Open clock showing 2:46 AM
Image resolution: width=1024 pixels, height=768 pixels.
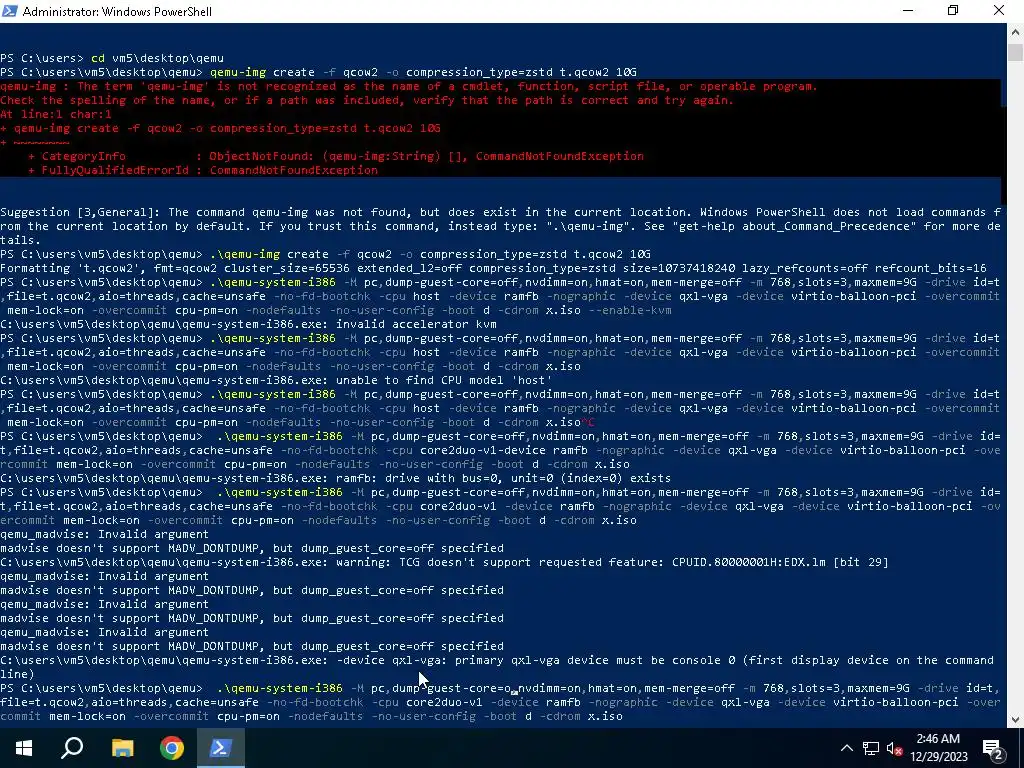coord(938,748)
